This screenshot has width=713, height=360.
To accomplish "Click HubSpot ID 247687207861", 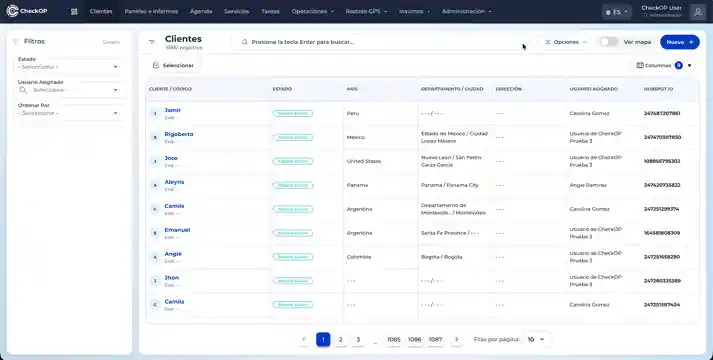I will [x=662, y=114].
